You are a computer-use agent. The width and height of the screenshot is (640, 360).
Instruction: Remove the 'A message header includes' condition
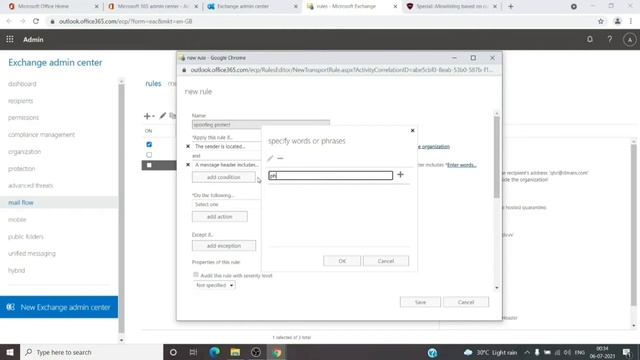(x=188, y=165)
